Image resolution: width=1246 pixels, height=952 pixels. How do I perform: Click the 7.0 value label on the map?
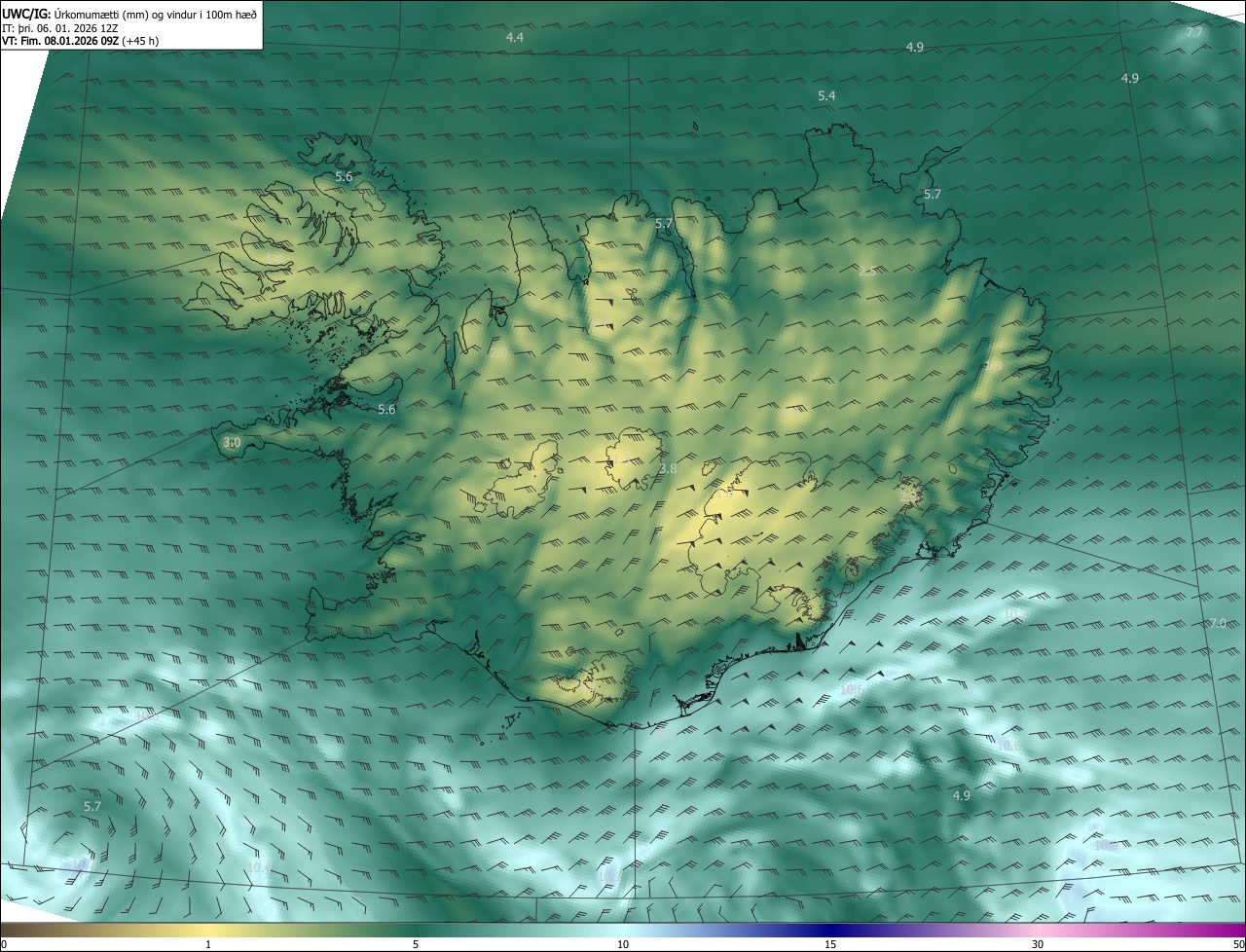(x=1218, y=623)
